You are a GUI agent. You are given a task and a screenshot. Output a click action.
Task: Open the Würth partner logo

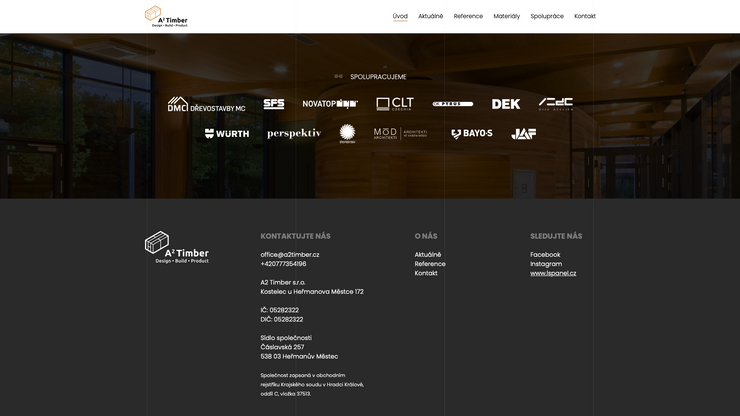227,134
